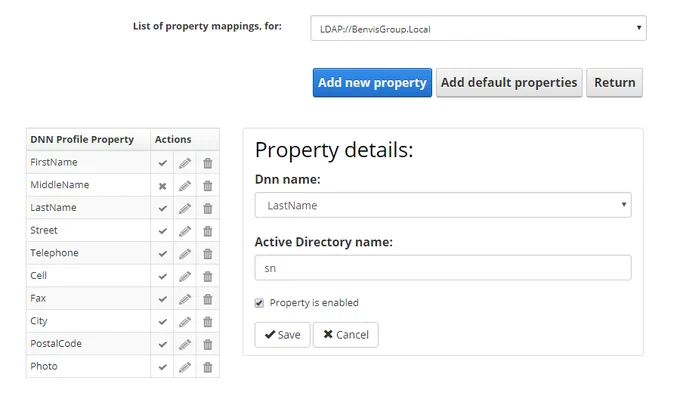
Task: Select the FirstName property name
Action: click(x=54, y=162)
